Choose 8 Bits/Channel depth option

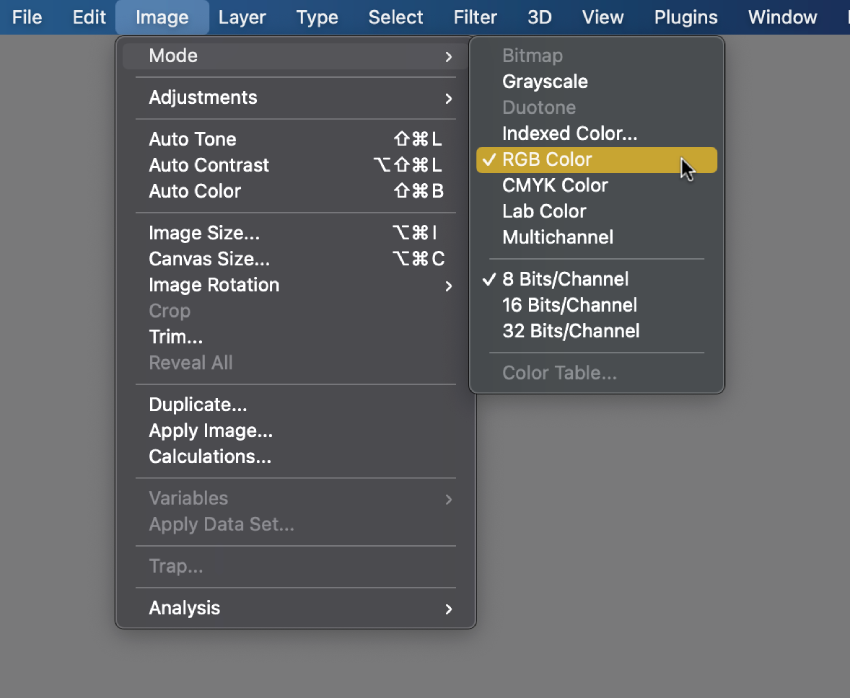click(x=565, y=279)
